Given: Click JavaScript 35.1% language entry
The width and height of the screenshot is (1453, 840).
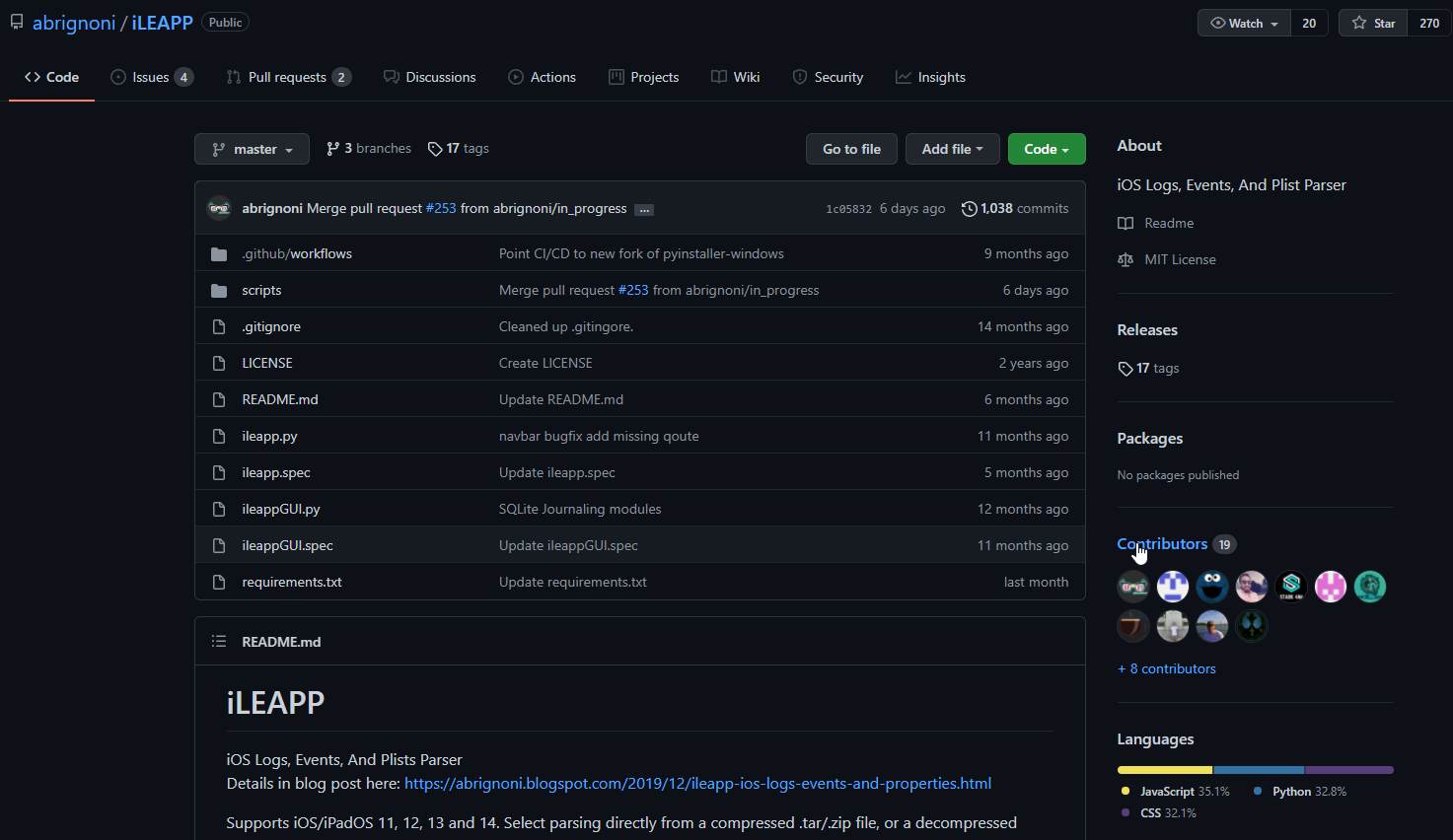Looking at the screenshot, I should 1176,792.
